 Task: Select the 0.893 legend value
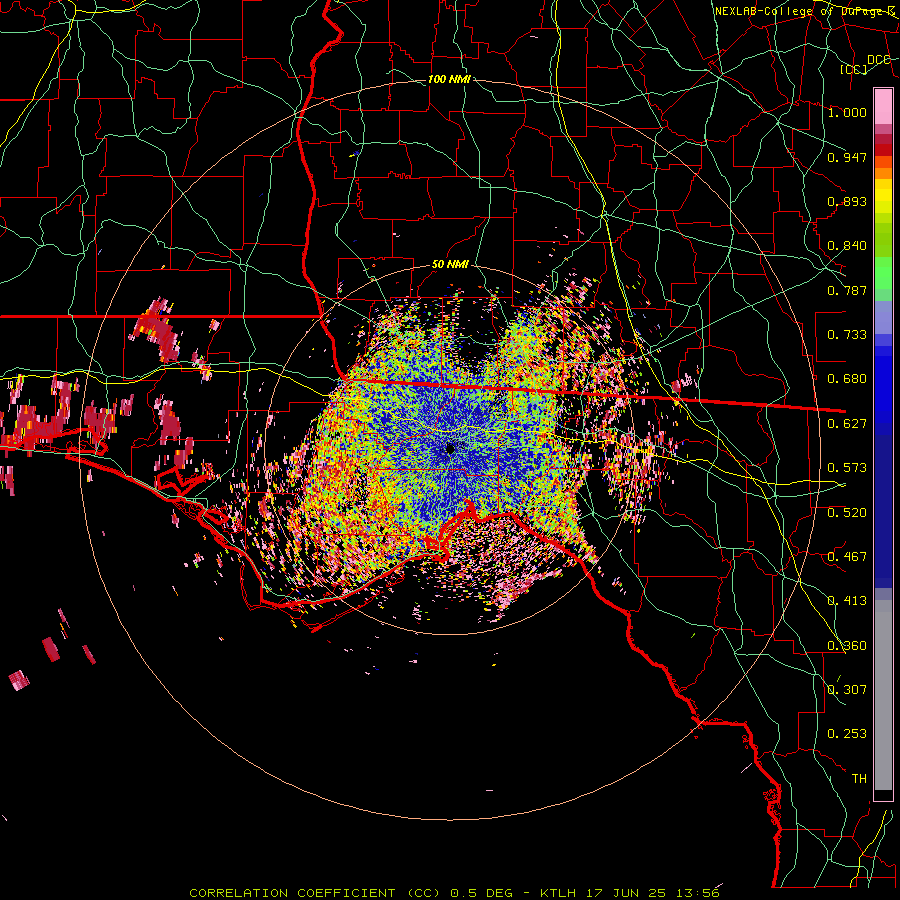(x=847, y=201)
